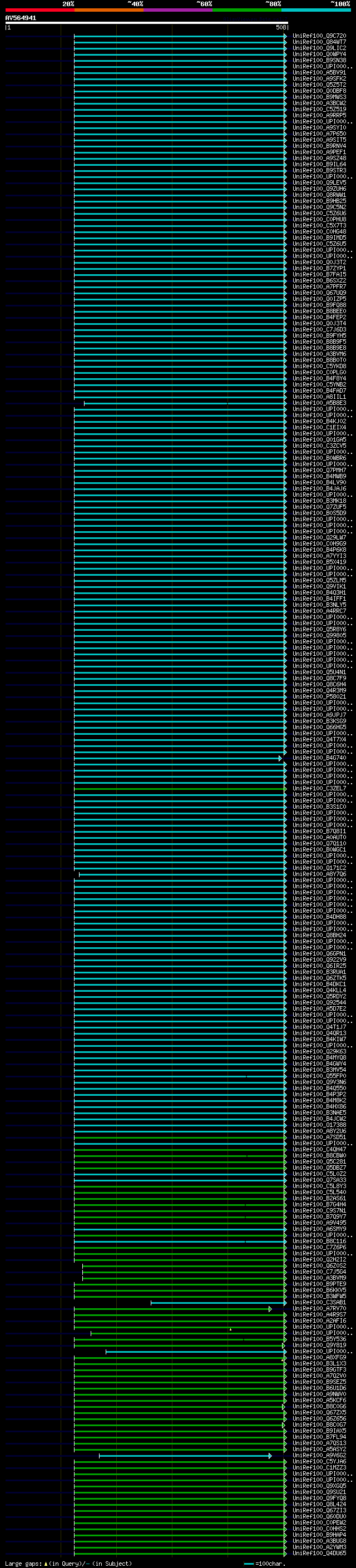Select hit label UniRef100_A4R9S7
Screen dimensions: 356x1568
(319, 1315)
